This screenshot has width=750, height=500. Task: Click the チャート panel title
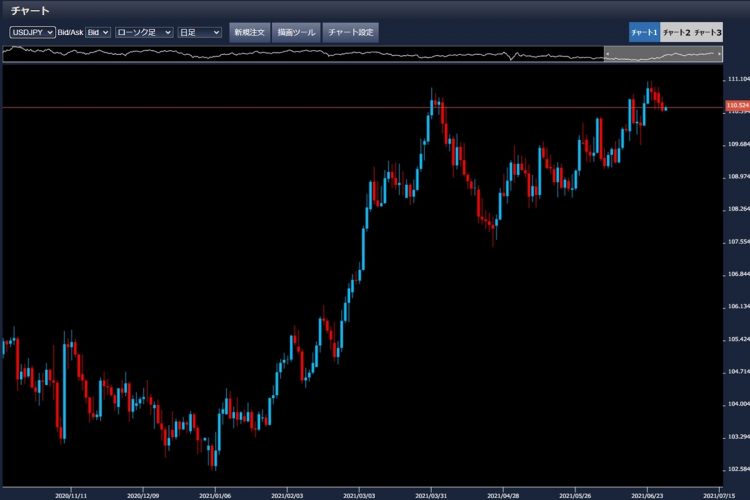tap(30, 10)
